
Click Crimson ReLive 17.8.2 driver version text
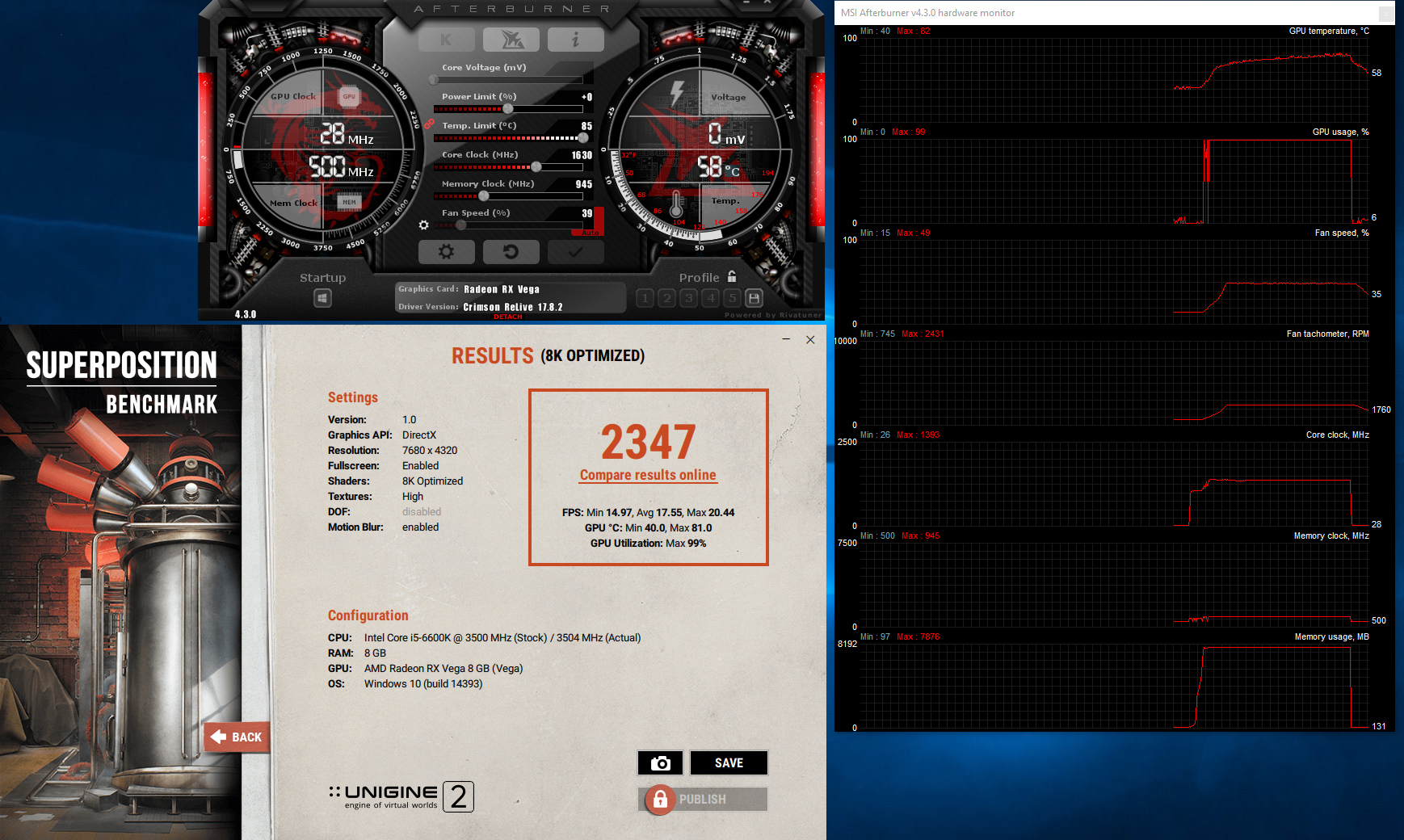(x=513, y=307)
